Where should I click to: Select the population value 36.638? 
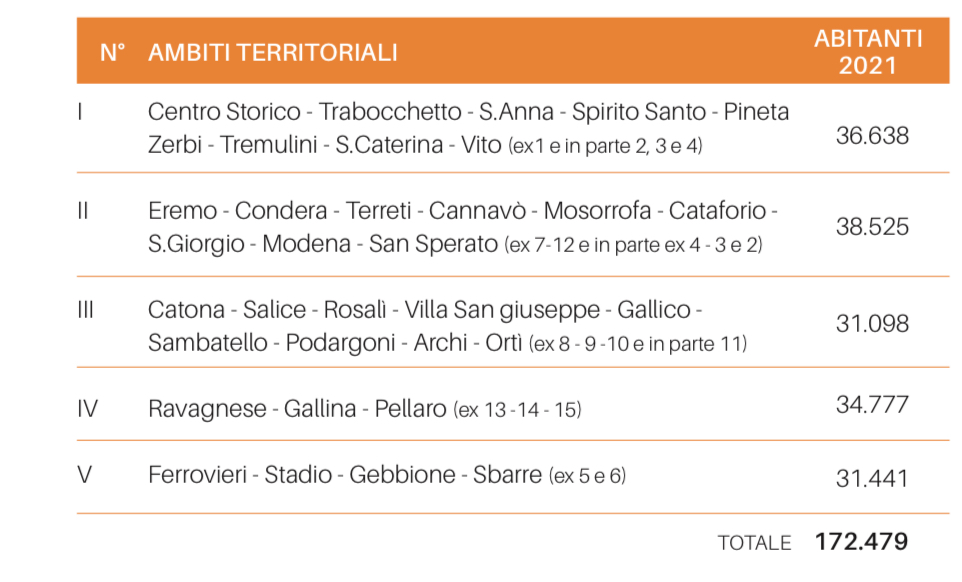(x=872, y=135)
